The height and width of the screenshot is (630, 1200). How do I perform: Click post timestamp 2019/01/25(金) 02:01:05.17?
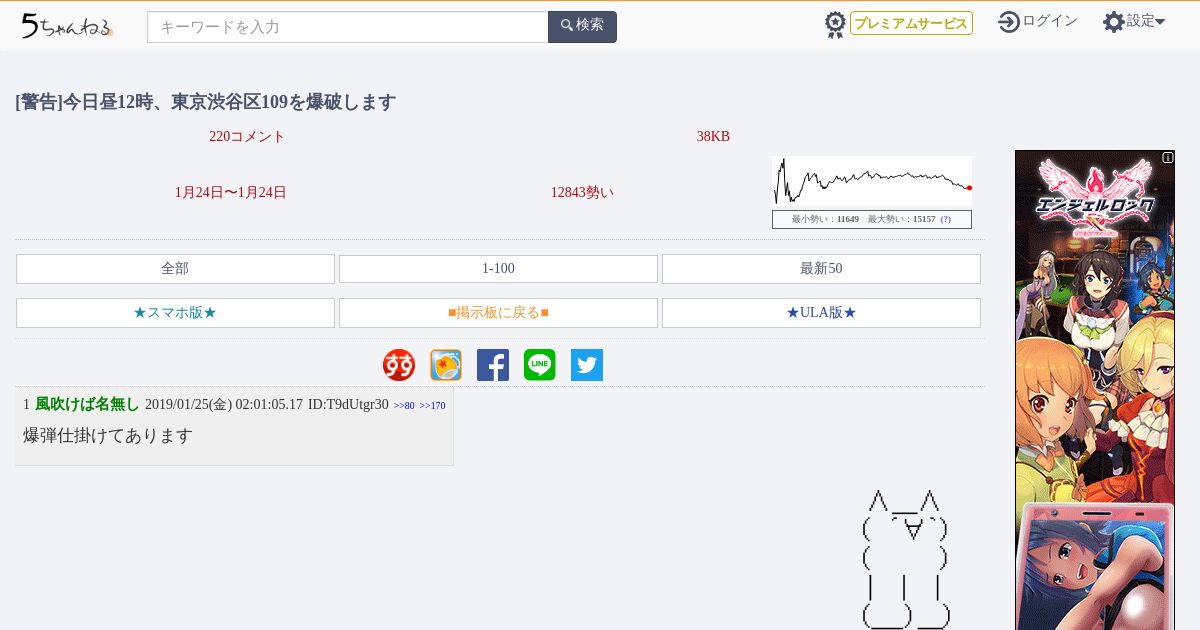[224, 404]
